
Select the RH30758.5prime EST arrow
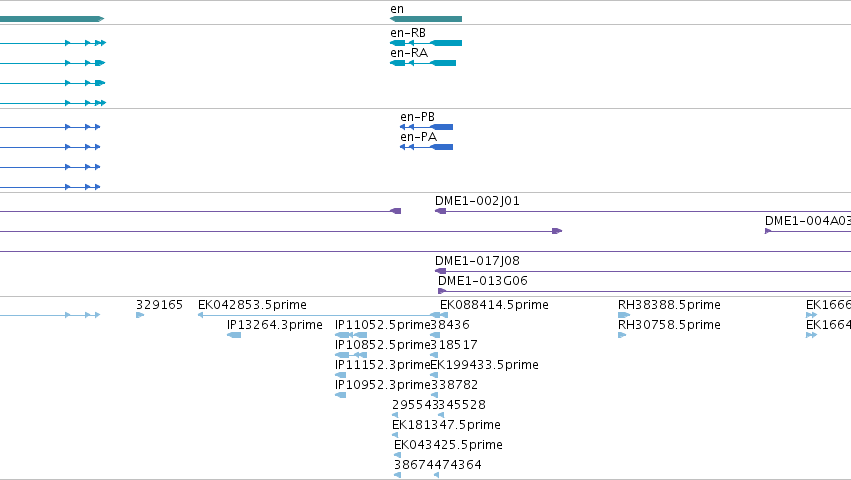622,335
